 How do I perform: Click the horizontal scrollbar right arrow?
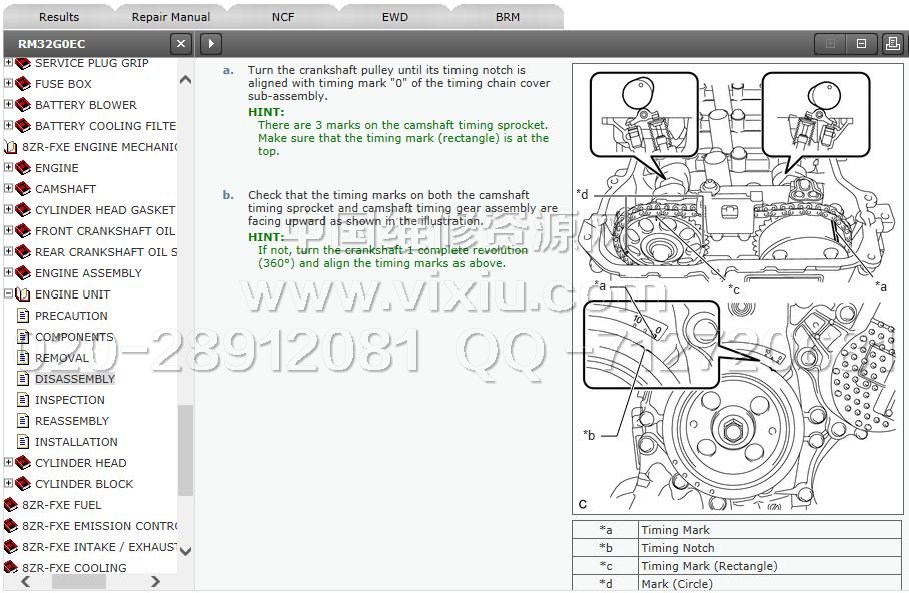click(155, 581)
